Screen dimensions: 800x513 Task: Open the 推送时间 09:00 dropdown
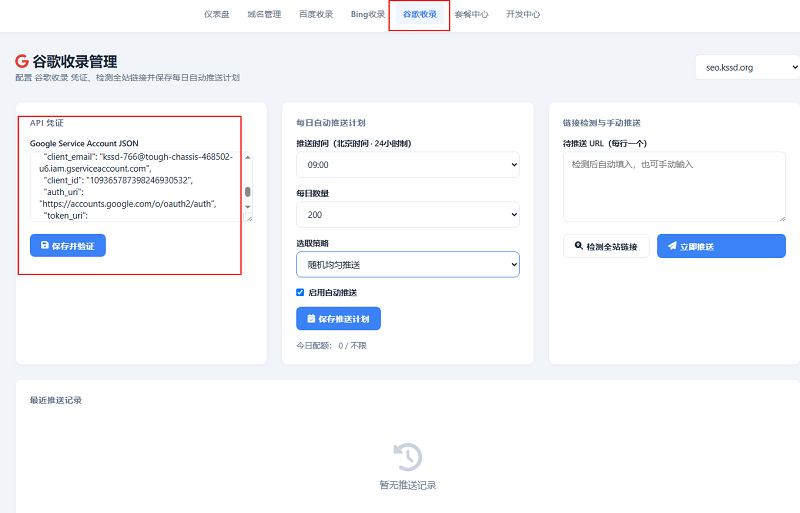408,165
